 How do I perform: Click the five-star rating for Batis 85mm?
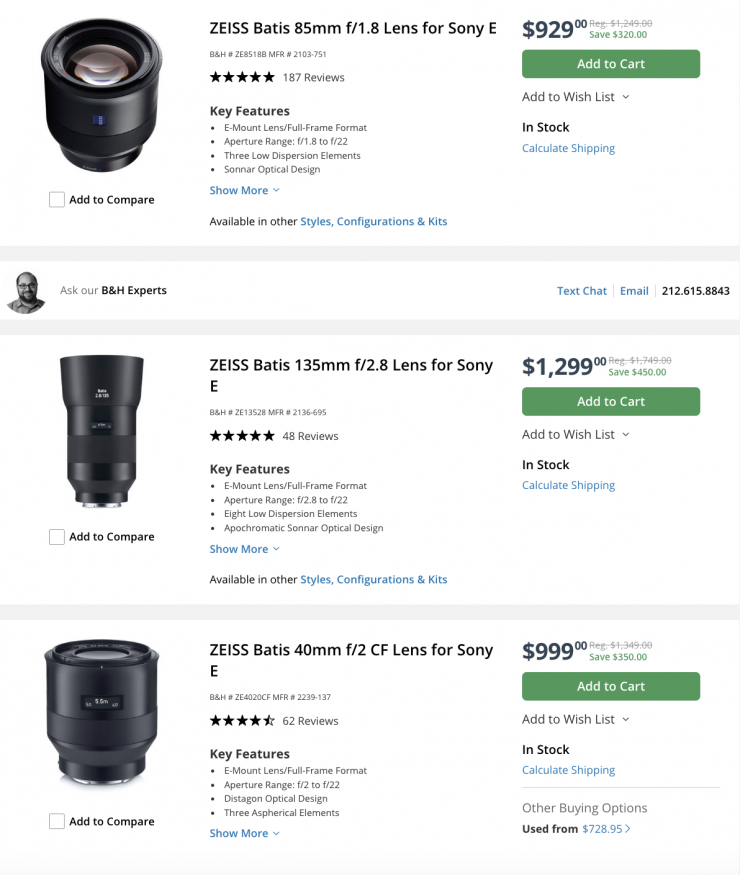pyautogui.click(x=241, y=77)
